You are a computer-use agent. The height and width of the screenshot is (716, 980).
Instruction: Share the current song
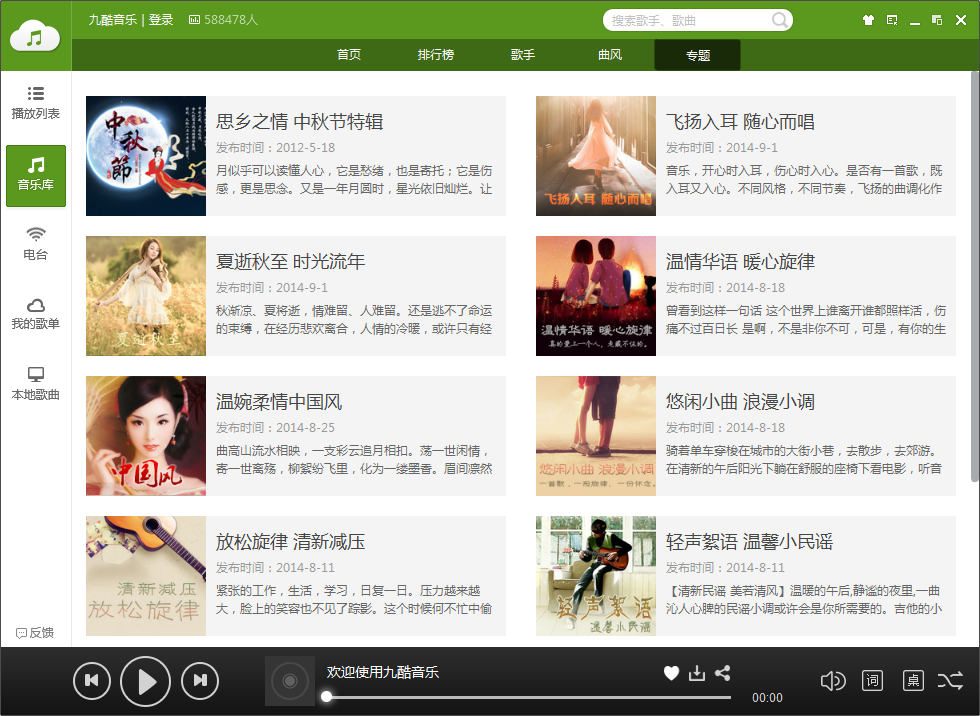coord(723,673)
